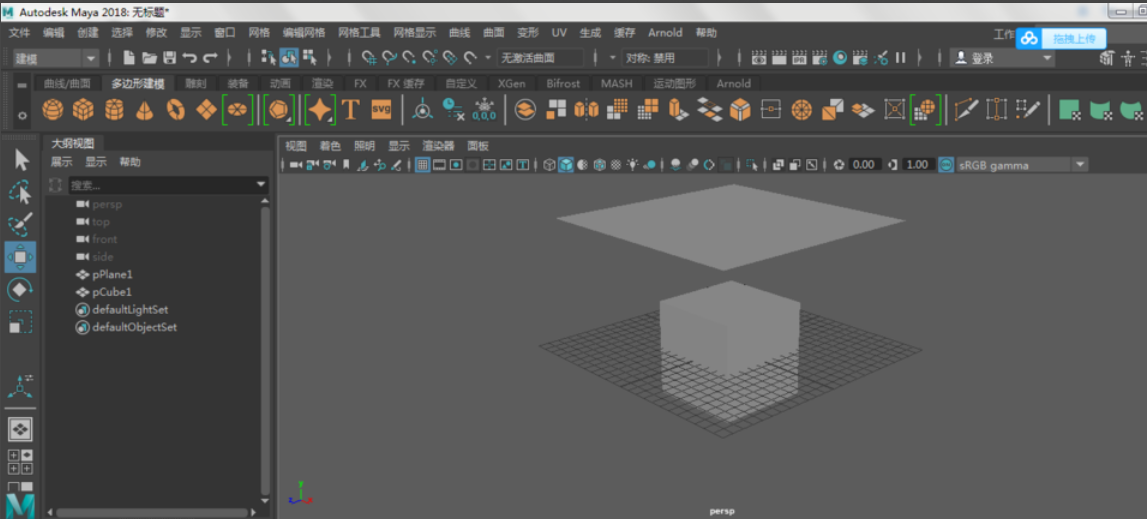This screenshot has width=1147, height=519.
Task: Toggle snap to curves magnet
Action: (x=390, y=58)
